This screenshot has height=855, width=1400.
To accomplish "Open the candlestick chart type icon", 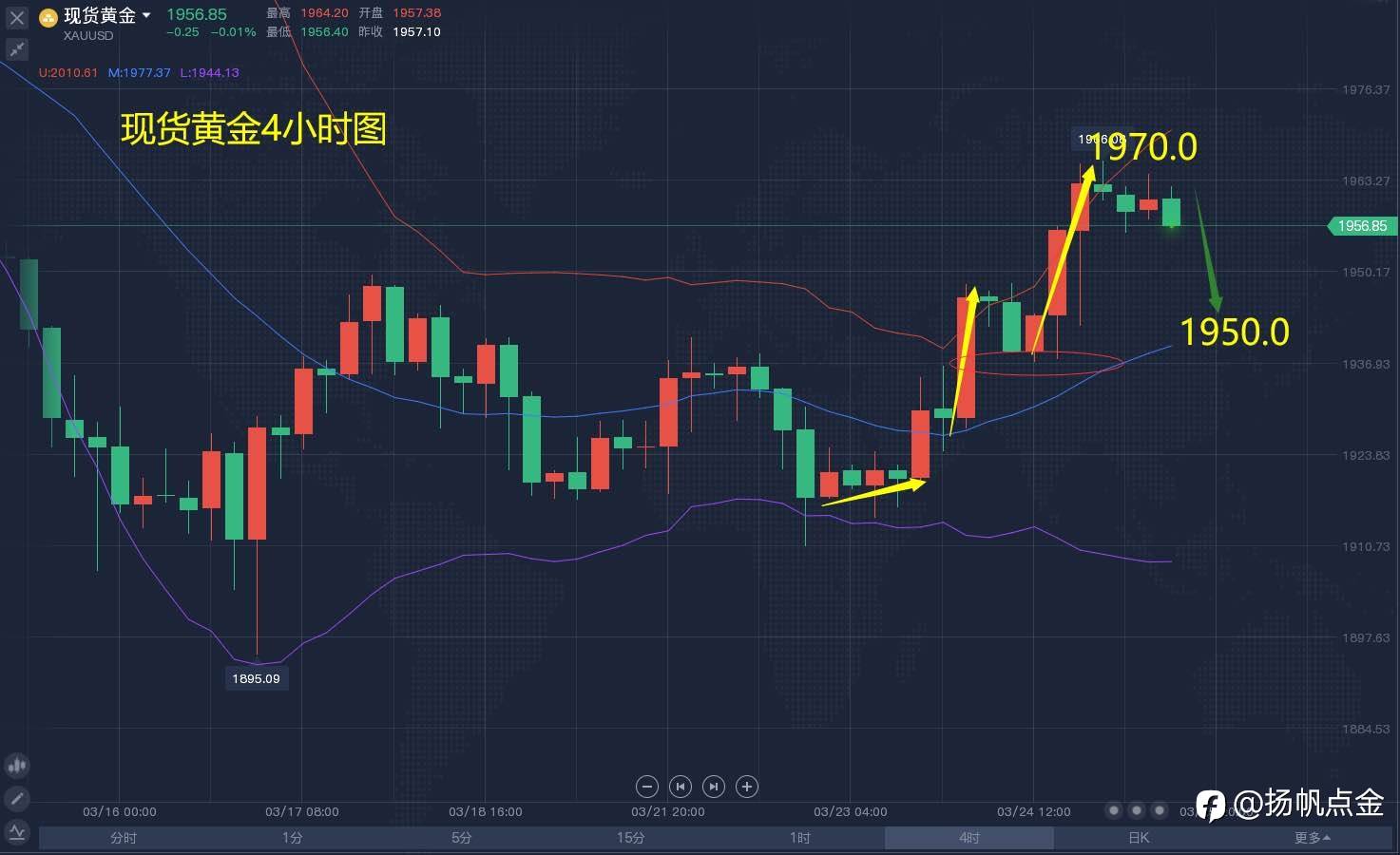I will pos(16,766).
